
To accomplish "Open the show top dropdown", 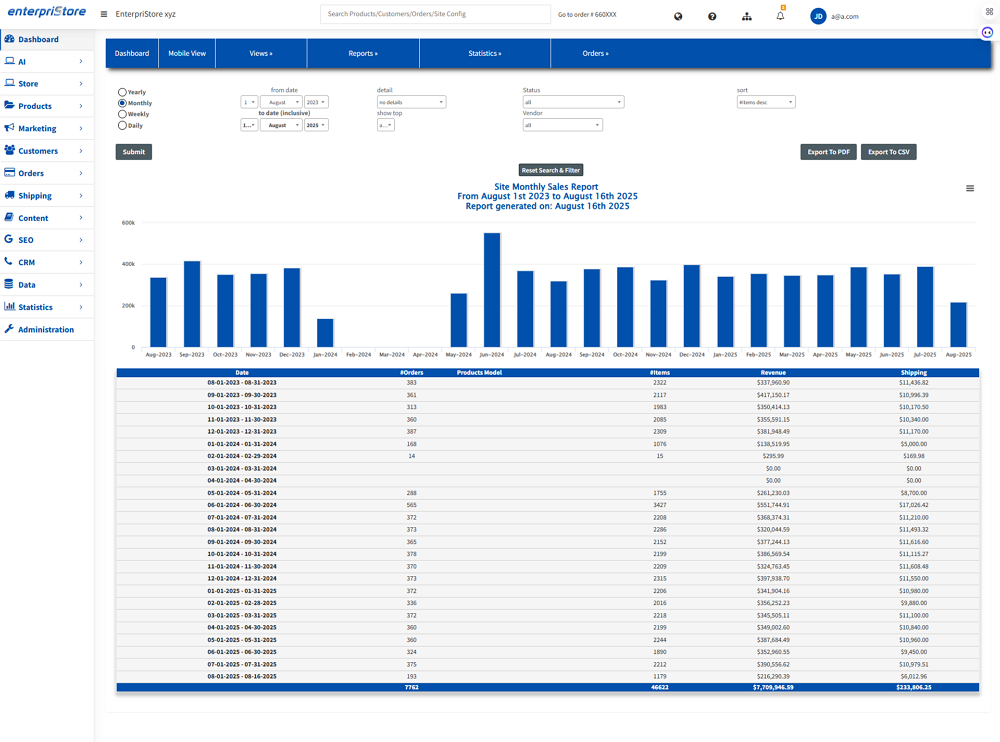I will [386, 125].
